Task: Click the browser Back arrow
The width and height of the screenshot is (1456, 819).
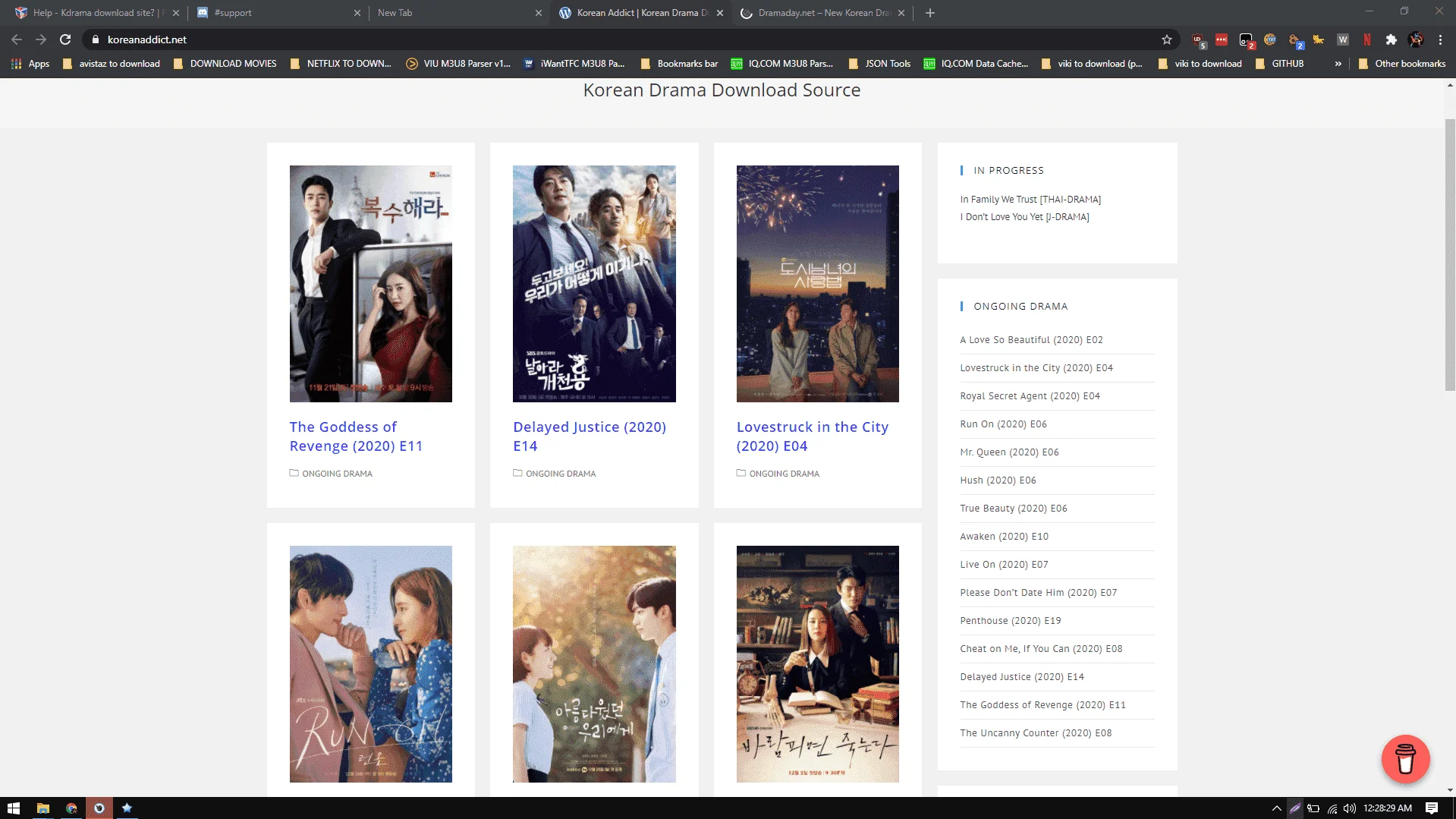Action: [17, 39]
